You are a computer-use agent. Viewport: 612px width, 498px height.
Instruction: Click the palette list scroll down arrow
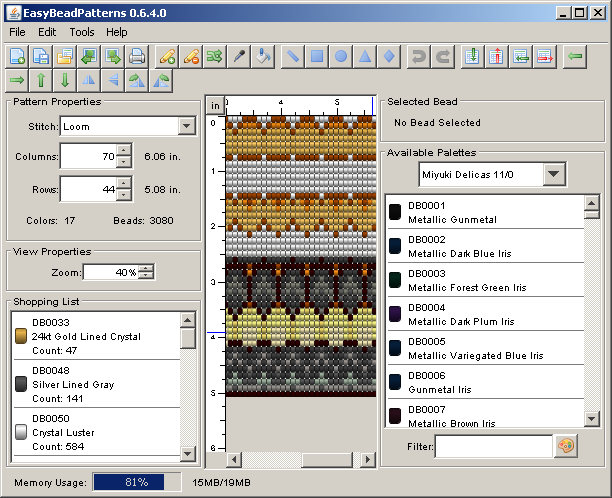coord(592,419)
